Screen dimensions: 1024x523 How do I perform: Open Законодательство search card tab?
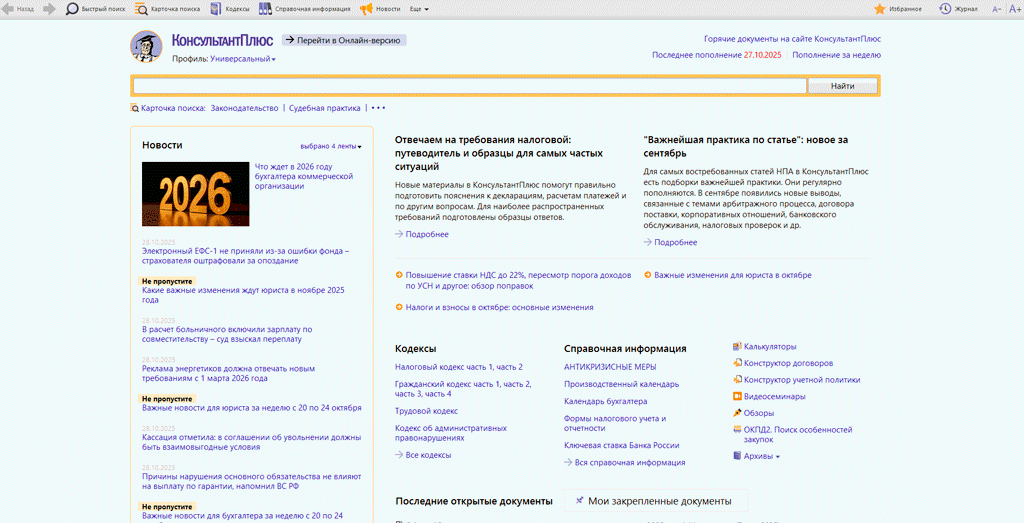point(244,108)
